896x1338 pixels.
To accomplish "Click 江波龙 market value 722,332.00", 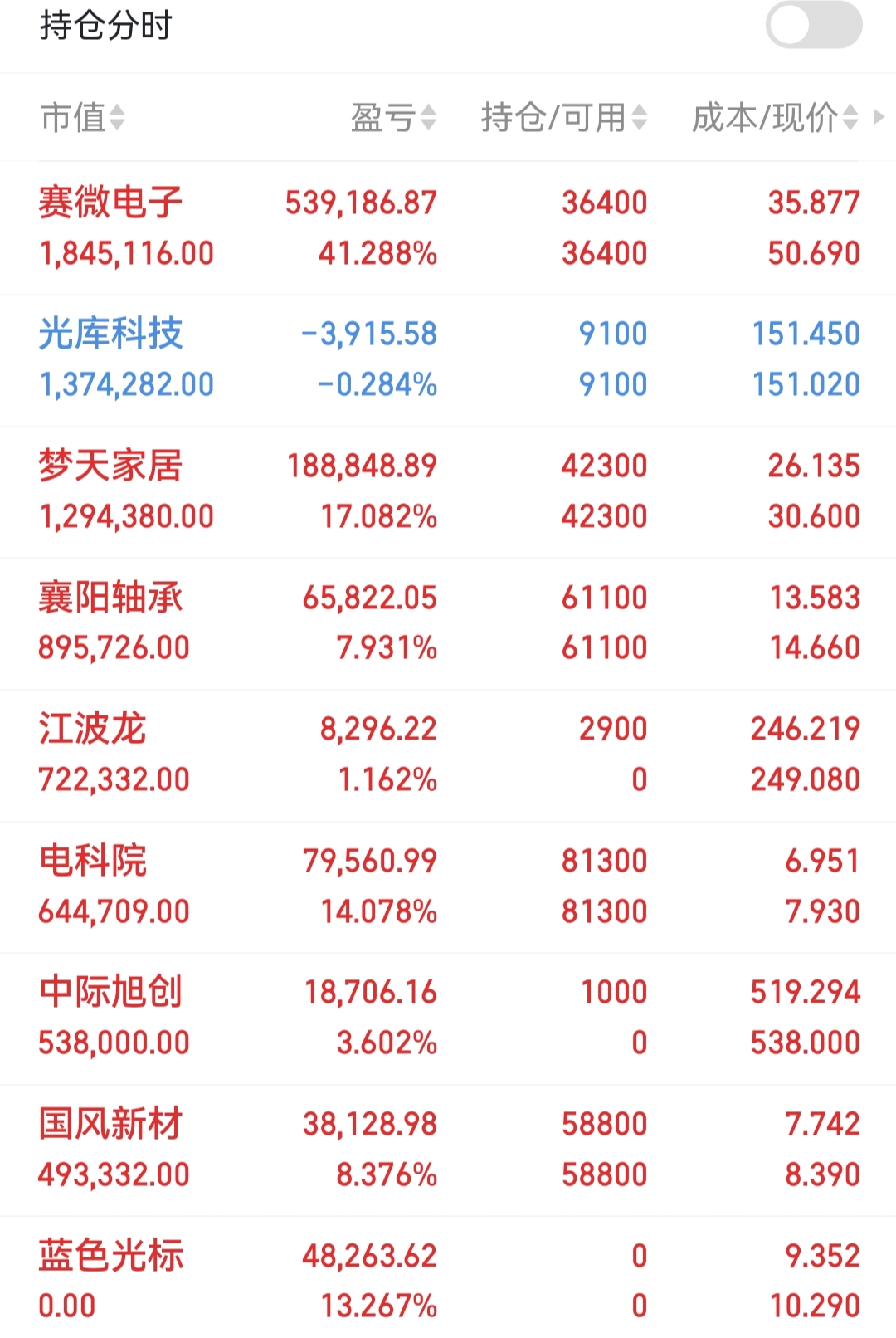I will click(x=114, y=779).
